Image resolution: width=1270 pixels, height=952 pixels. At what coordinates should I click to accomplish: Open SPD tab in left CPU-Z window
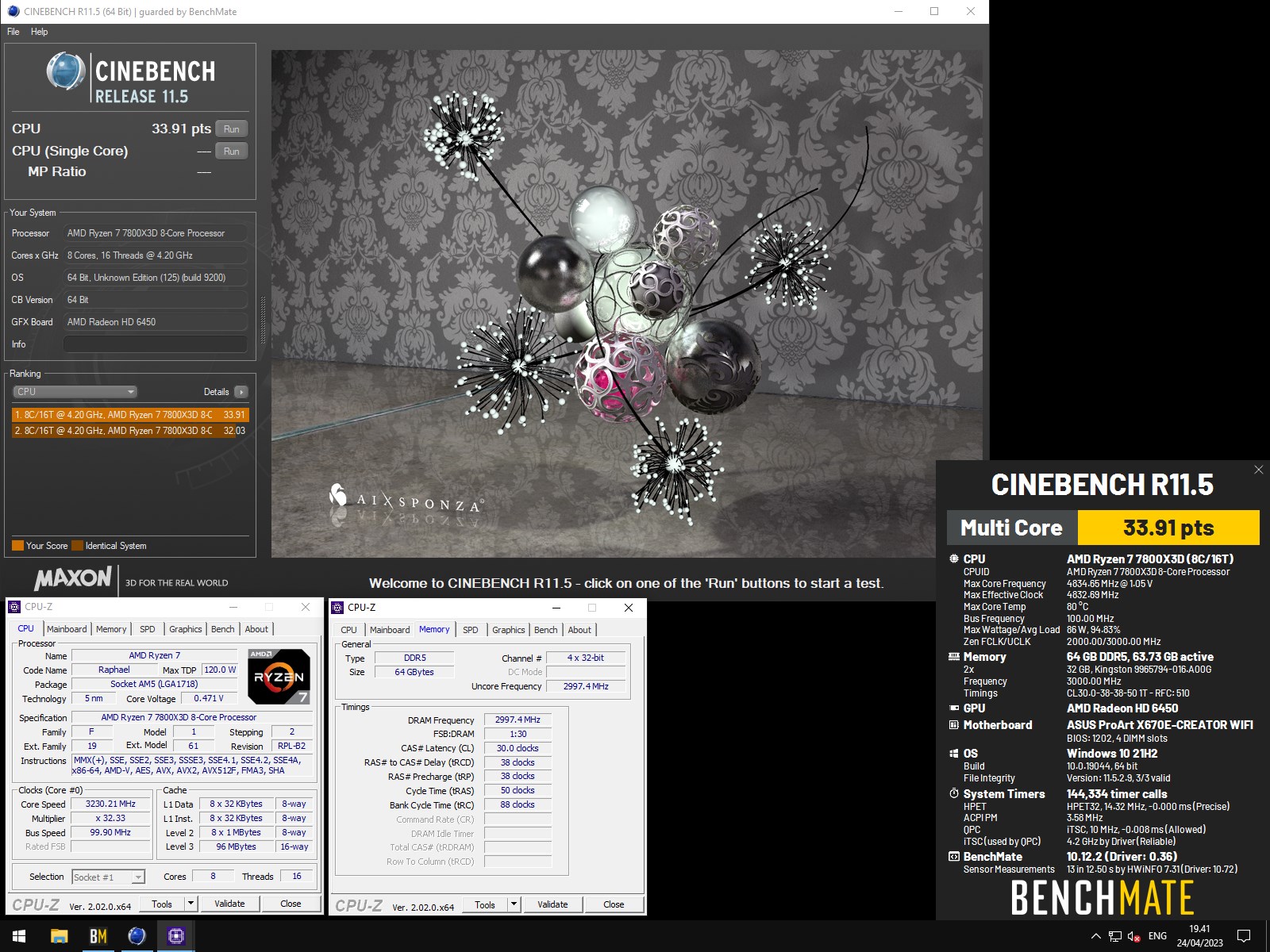(148, 629)
